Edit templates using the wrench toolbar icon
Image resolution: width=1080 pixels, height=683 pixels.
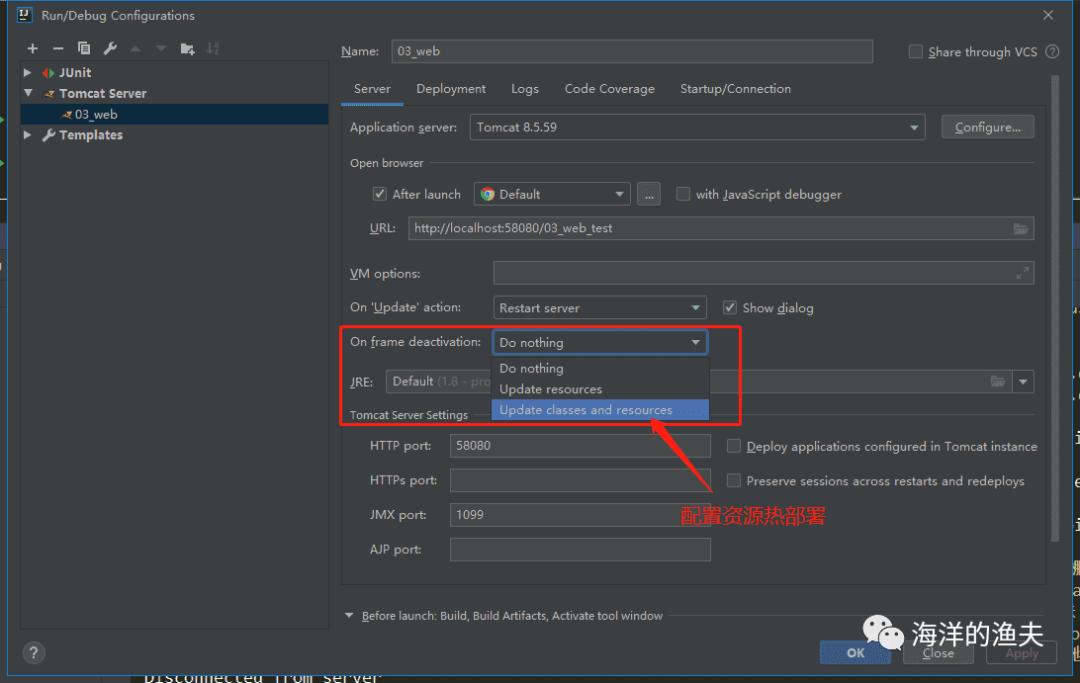pyautogui.click(x=110, y=48)
